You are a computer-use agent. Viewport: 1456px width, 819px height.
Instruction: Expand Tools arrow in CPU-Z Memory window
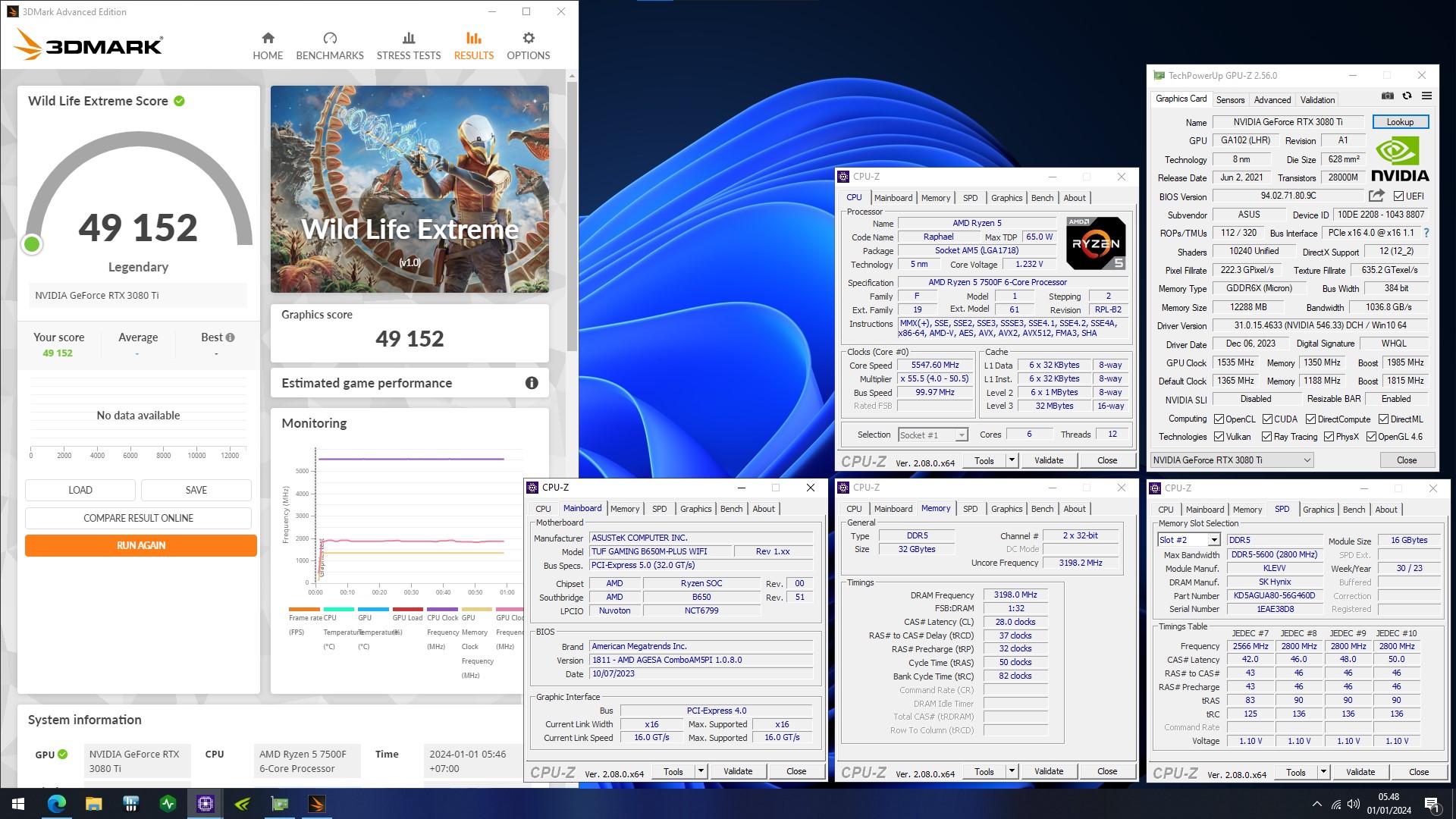tap(1011, 771)
